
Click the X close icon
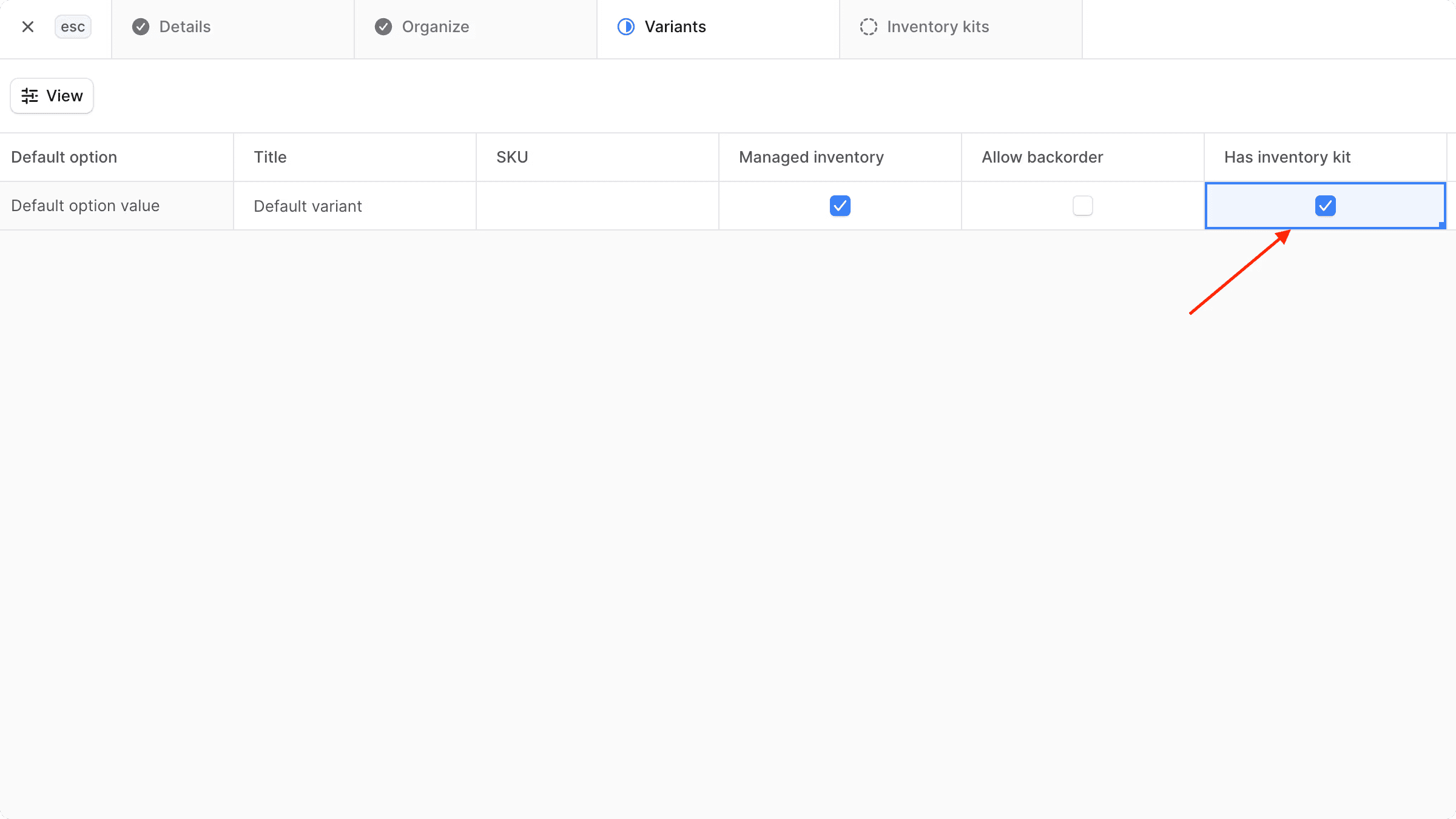click(x=27, y=27)
